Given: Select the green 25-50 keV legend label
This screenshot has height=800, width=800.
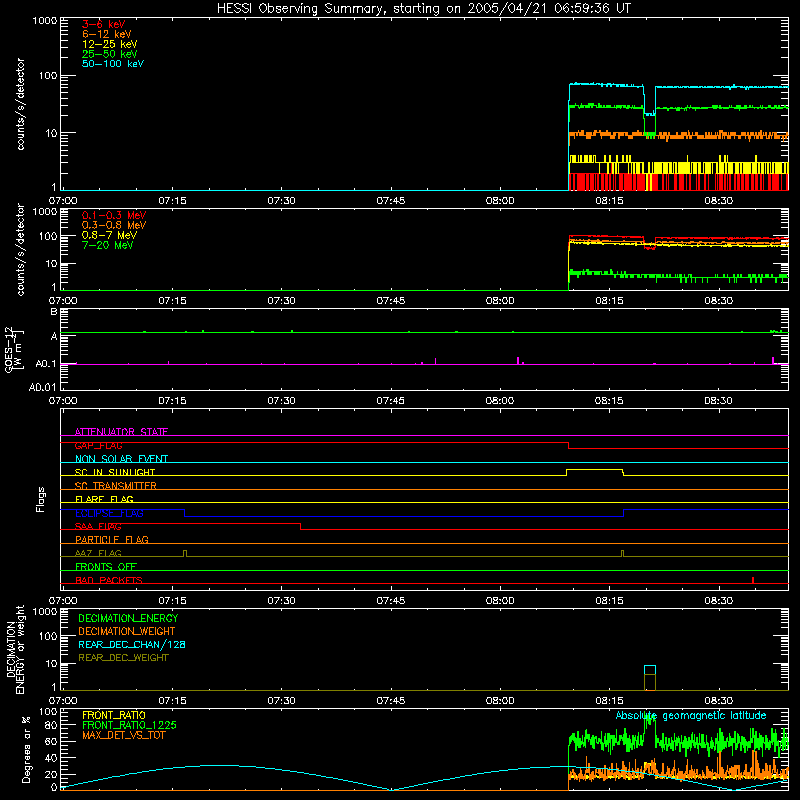Looking at the screenshot, I should (110, 54).
